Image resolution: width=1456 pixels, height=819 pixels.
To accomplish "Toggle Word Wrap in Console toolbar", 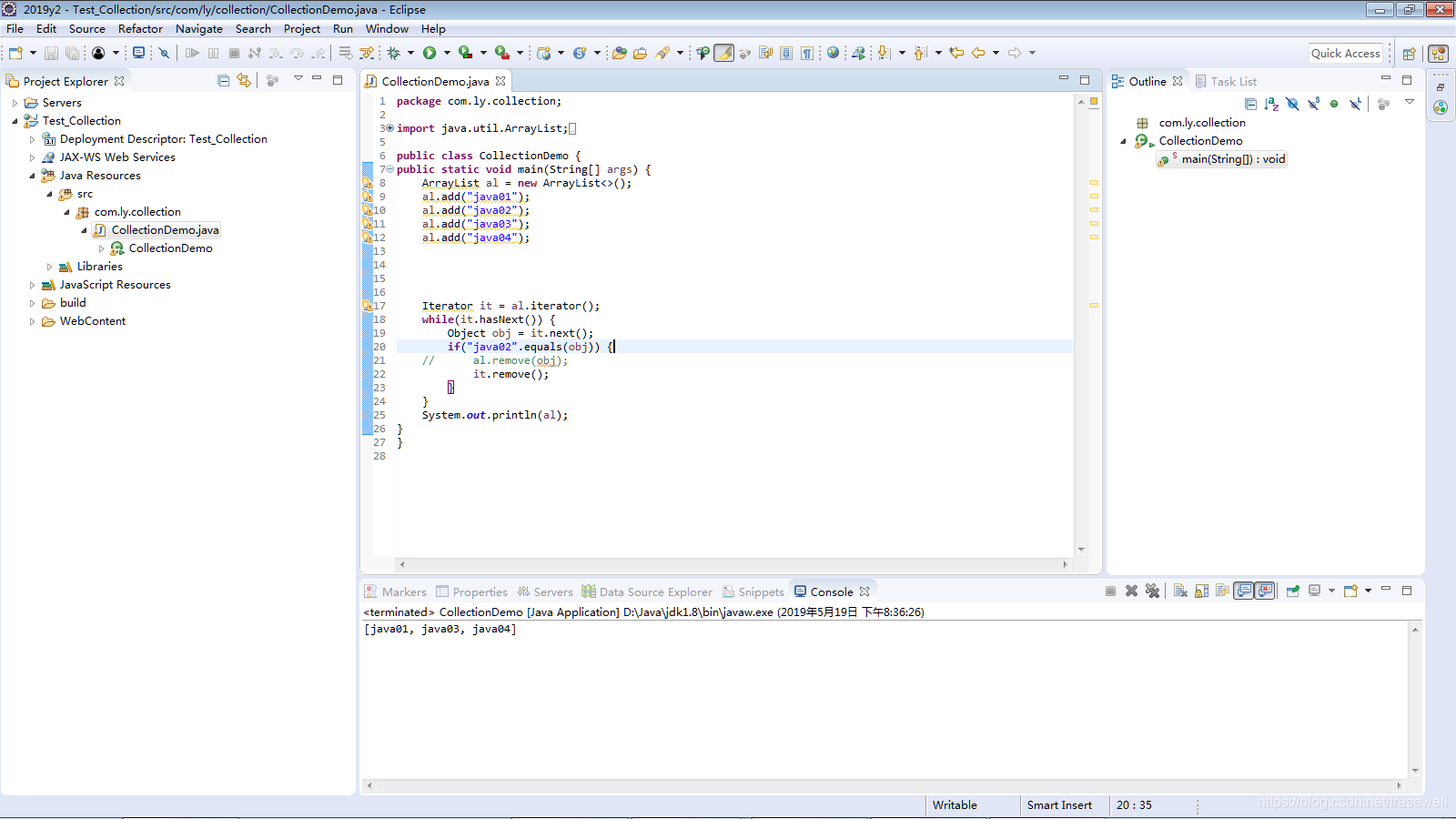I will pyautogui.click(x=1222, y=591).
